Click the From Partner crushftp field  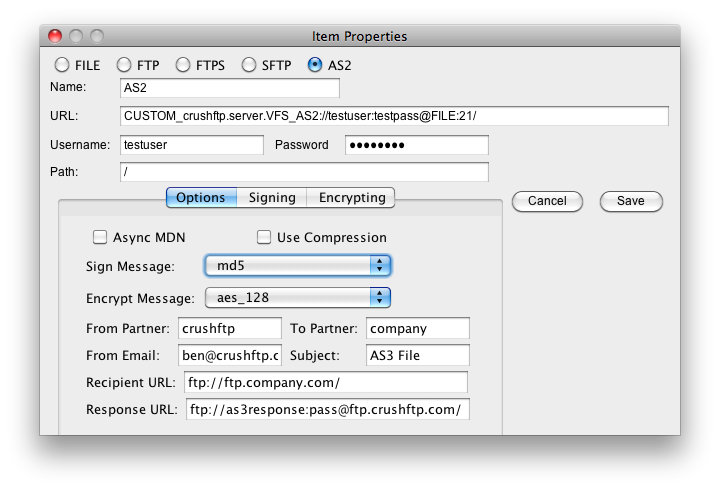coord(230,328)
